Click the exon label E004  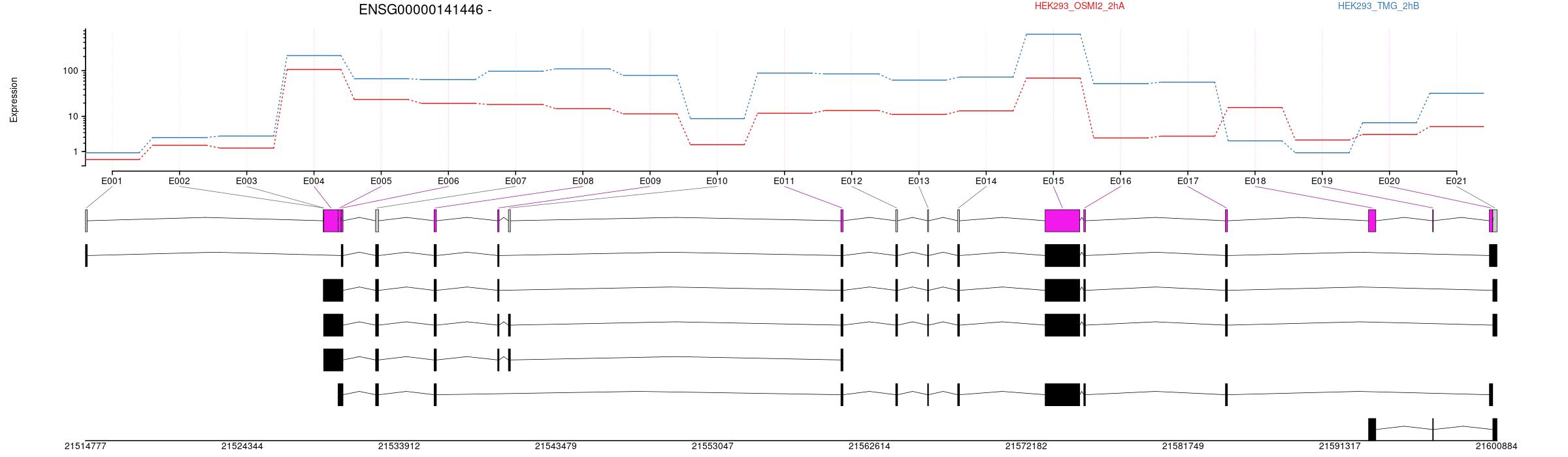[314, 181]
